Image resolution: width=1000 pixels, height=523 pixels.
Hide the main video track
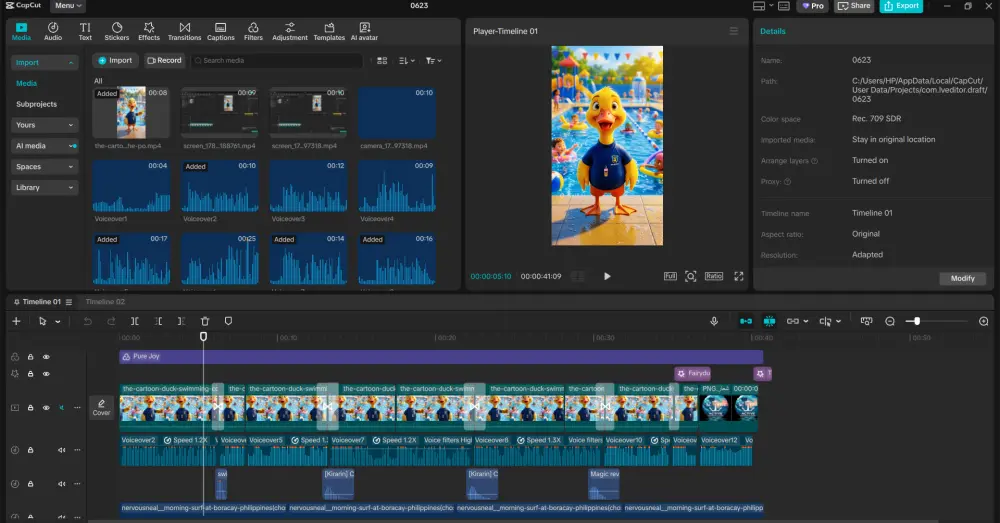pos(46,408)
